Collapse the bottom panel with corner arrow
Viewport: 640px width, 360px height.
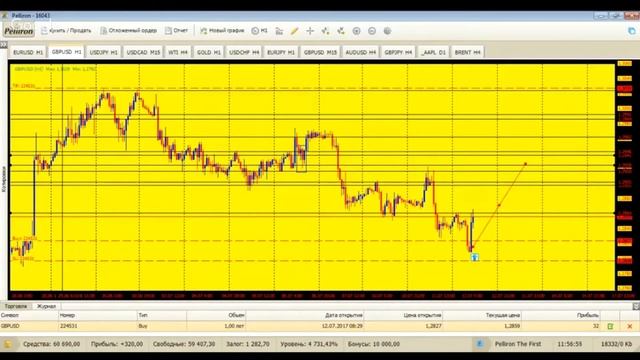[x=636, y=306]
